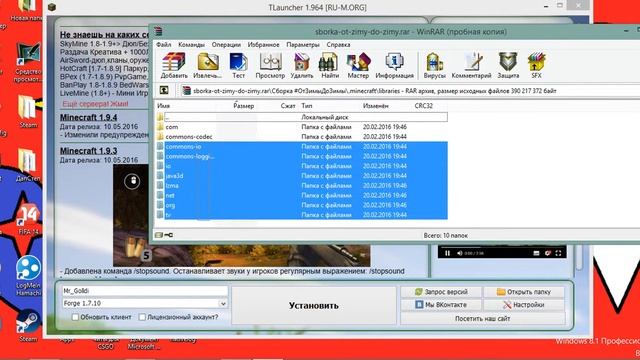Open the Steam shortcut at bottom of desktop
The height and width of the screenshot is (360, 640).
[x=28, y=327]
